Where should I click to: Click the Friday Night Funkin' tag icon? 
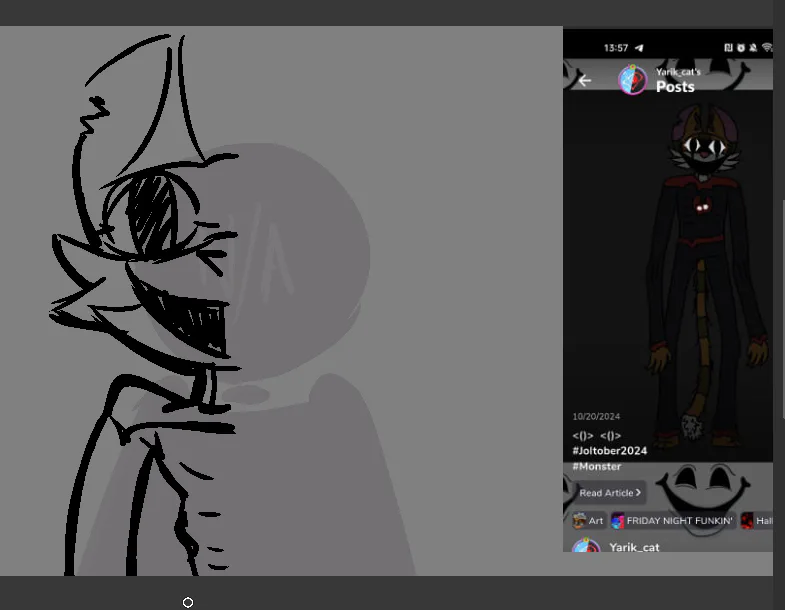(x=618, y=520)
